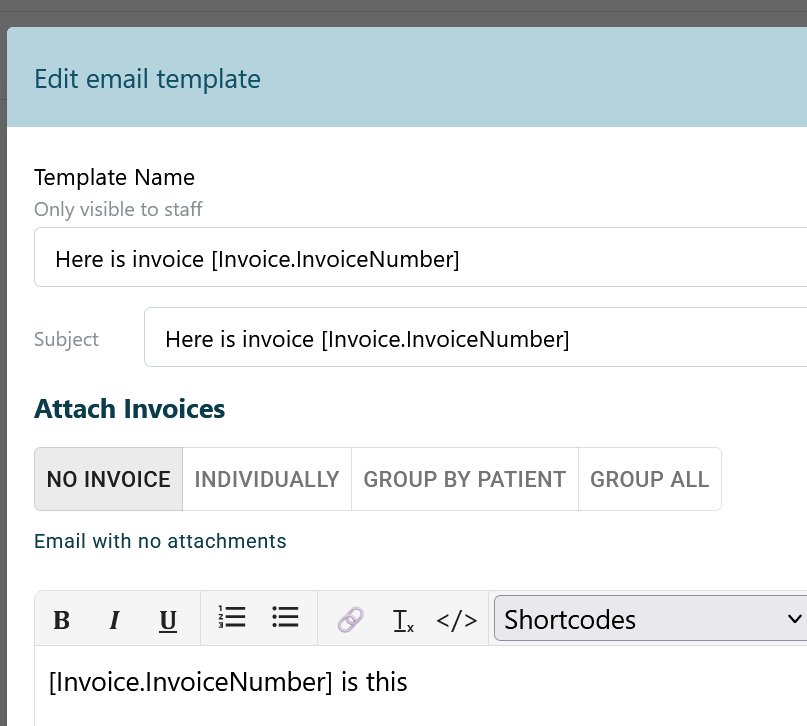Click the 'Subject' label
Viewport: 807px width, 726px height.
point(66,340)
